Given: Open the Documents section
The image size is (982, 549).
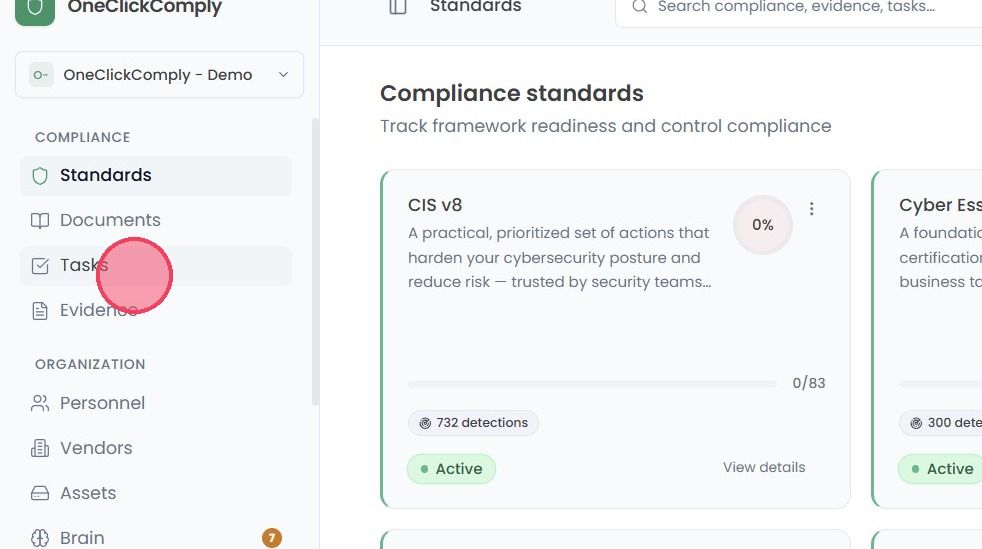Looking at the screenshot, I should (x=156, y=220).
